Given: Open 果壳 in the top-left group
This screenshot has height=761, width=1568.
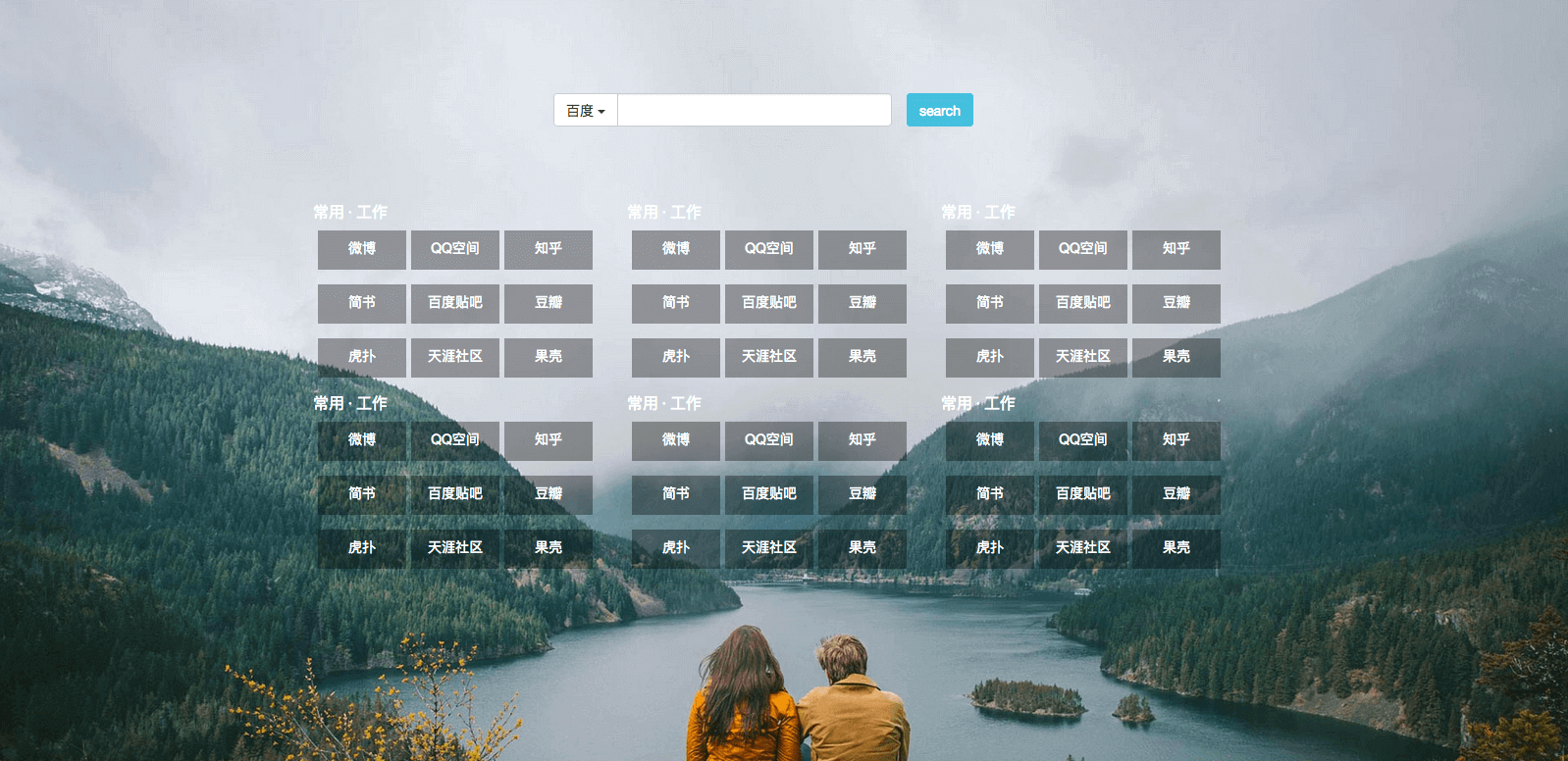Looking at the screenshot, I should (x=549, y=358).
